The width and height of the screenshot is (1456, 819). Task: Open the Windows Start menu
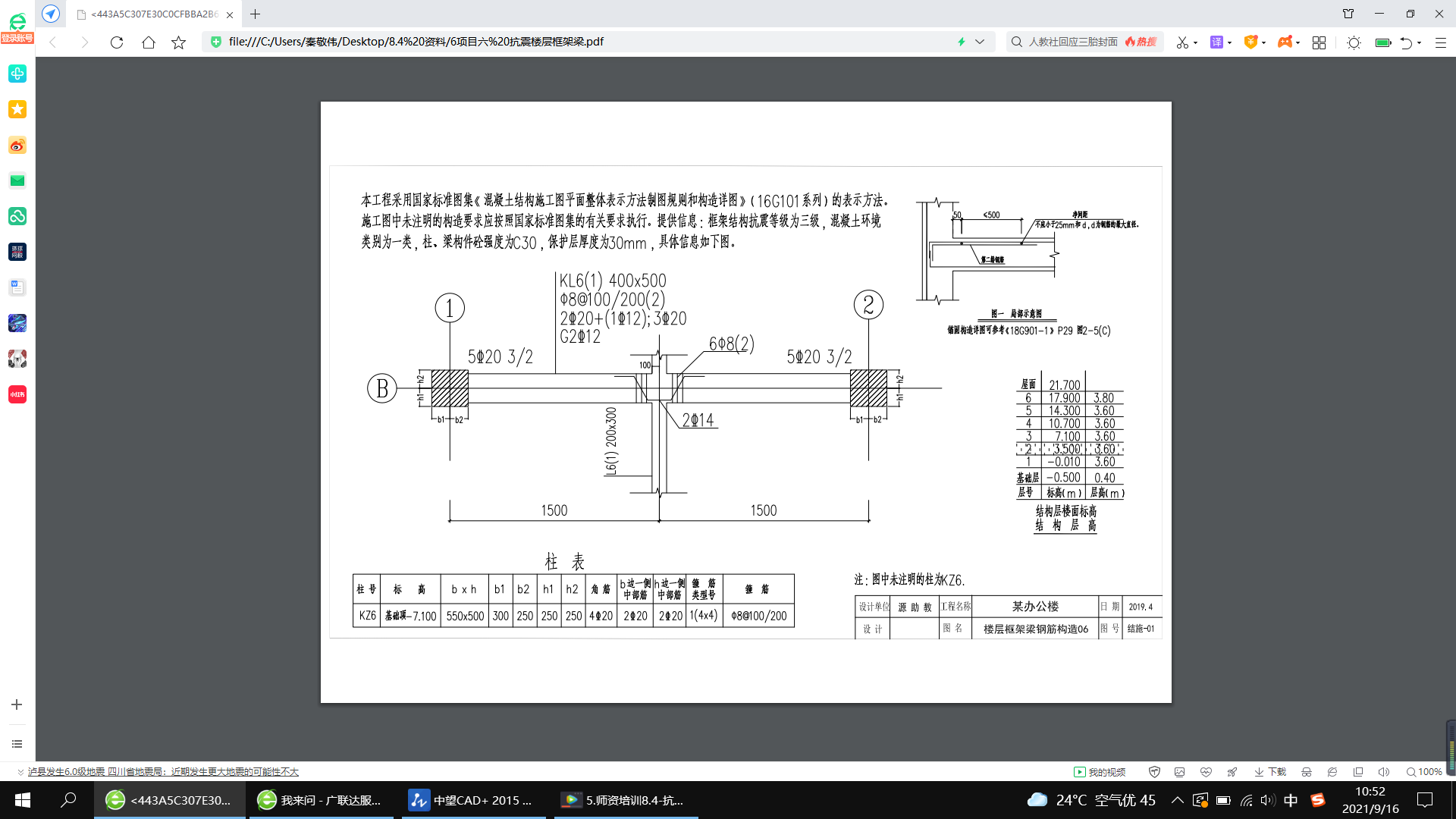coord(23,800)
